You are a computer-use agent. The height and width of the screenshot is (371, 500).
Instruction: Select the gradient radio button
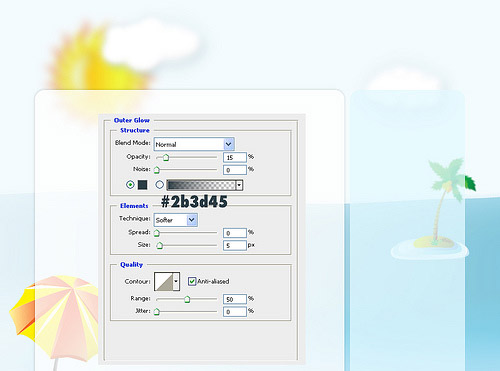(160, 185)
